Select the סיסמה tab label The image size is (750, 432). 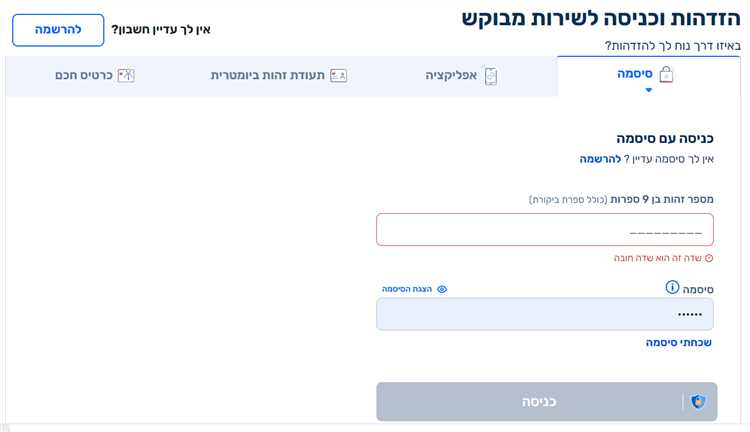click(x=635, y=74)
